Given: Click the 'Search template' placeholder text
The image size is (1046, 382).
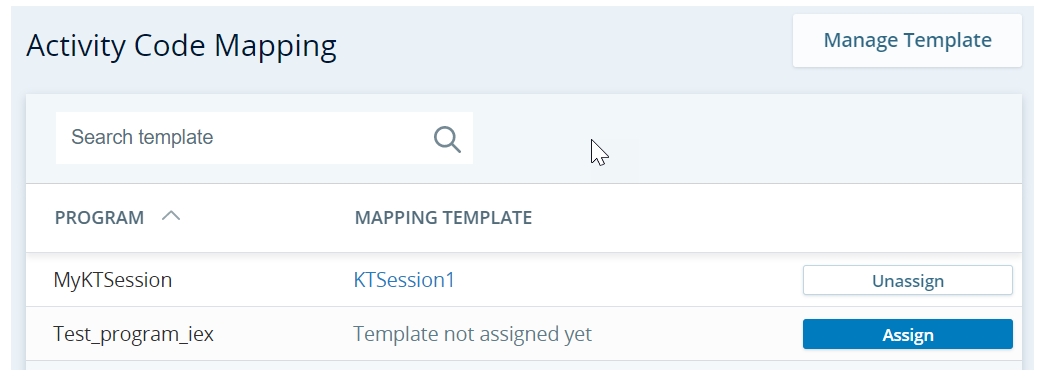Looking at the screenshot, I should pos(142,137).
